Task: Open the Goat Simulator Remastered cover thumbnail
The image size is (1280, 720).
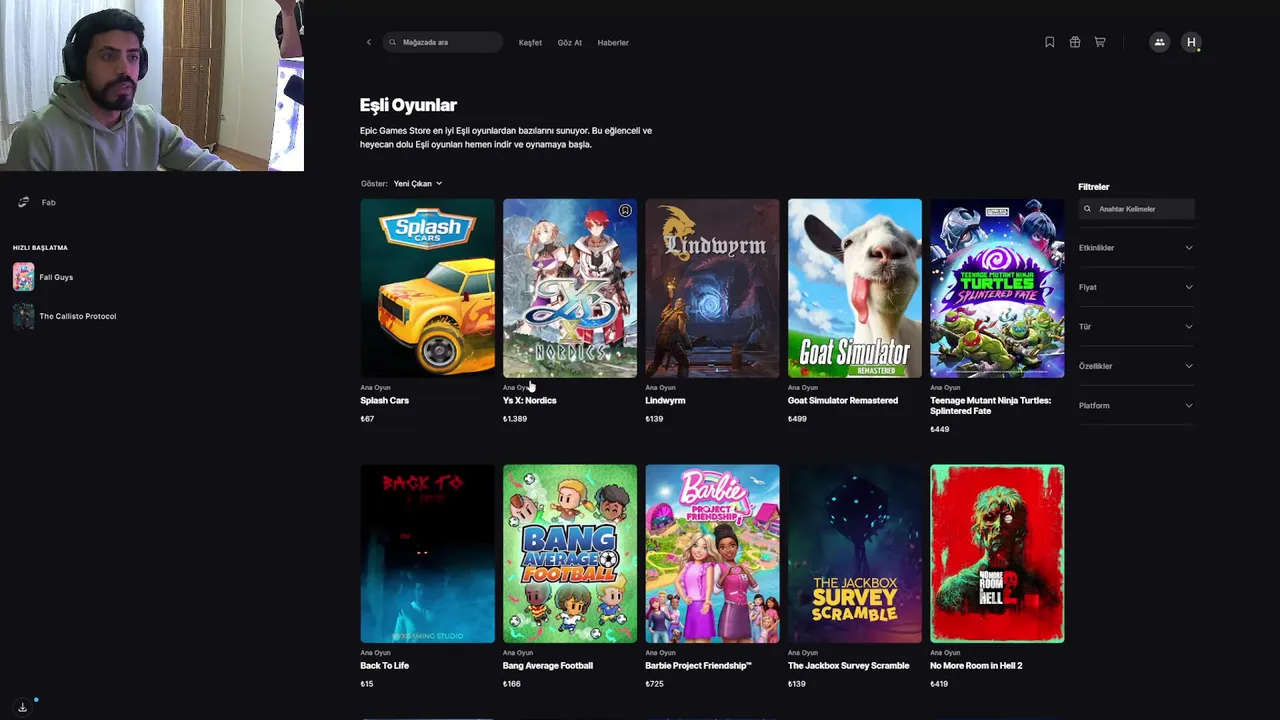Action: click(855, 288)
